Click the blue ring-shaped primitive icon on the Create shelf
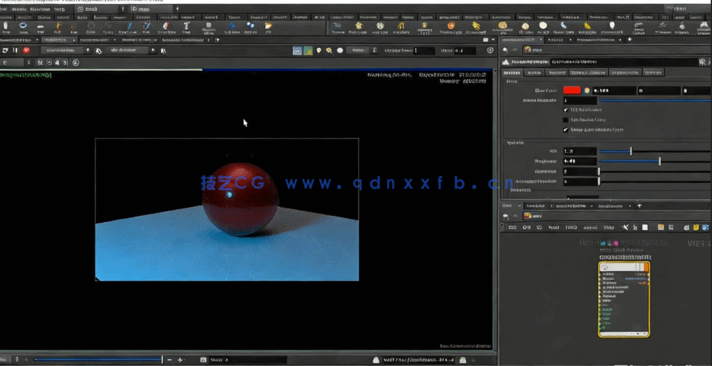The image size is (712, 366). point(23,26)
